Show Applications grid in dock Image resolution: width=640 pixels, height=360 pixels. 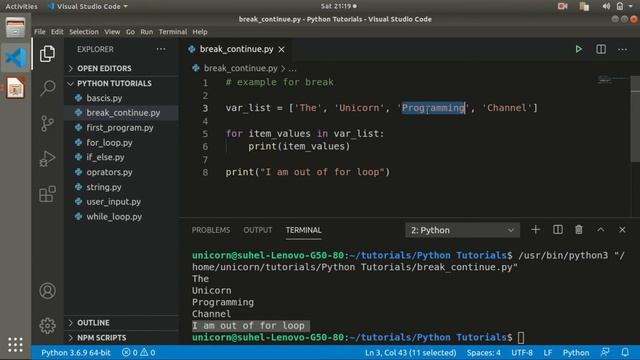tap(15, 345)
